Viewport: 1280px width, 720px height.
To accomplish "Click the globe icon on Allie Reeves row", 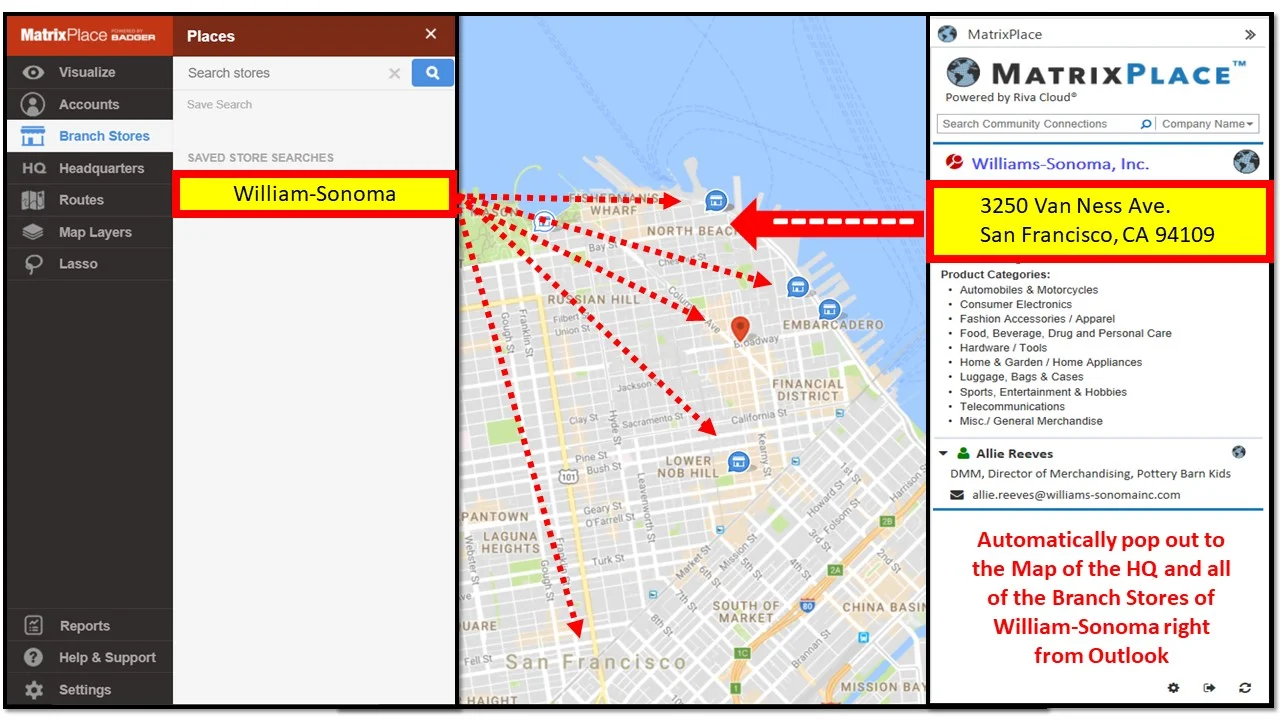I will tap(1239, 452).
